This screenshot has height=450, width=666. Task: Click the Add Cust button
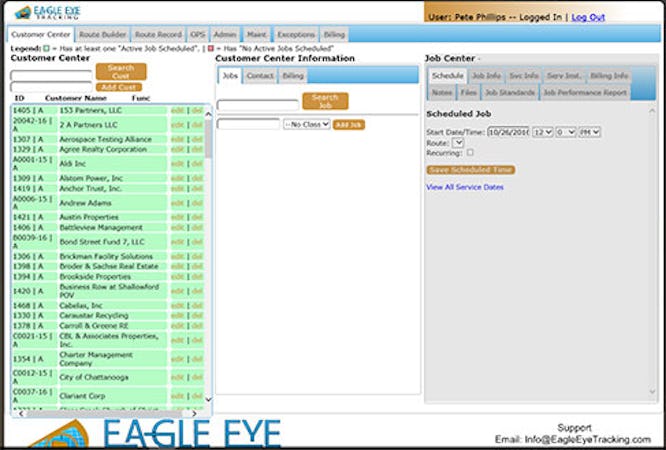point(119,87)
